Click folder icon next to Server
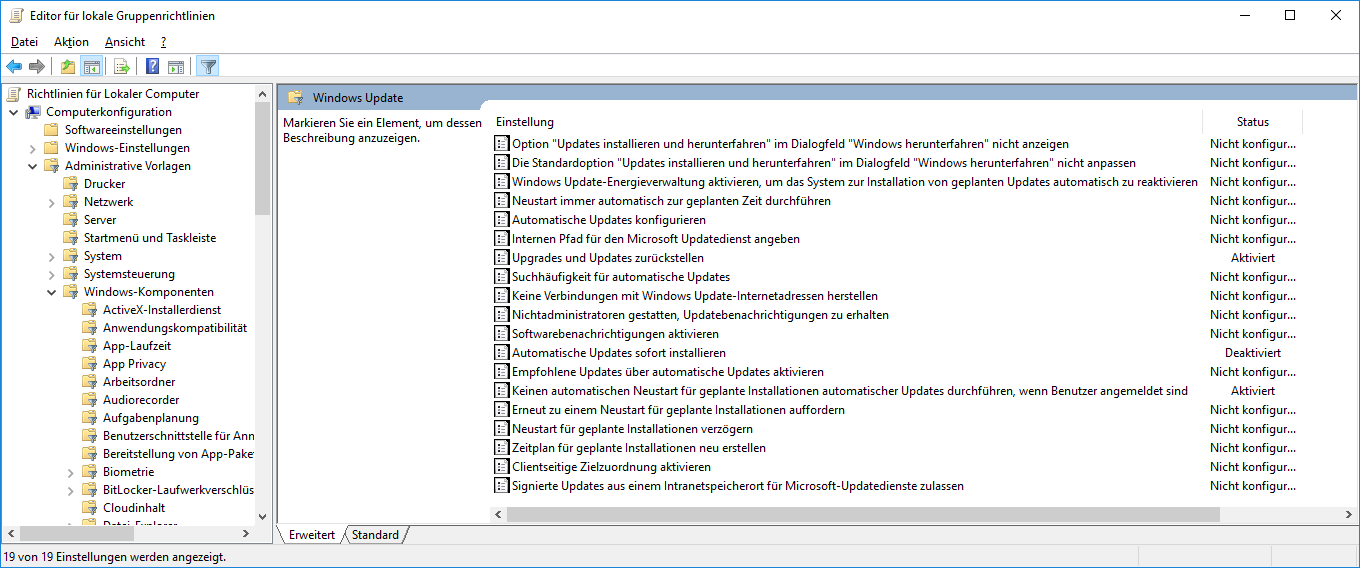The image size is (1360, 568). pyautogui.click(x=70, y=220)
